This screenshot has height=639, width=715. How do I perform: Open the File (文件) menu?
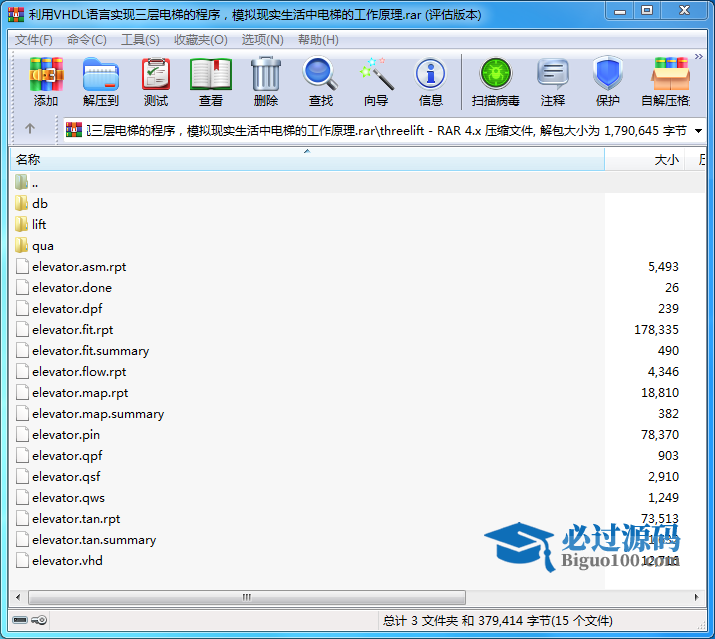pos(34,40)
